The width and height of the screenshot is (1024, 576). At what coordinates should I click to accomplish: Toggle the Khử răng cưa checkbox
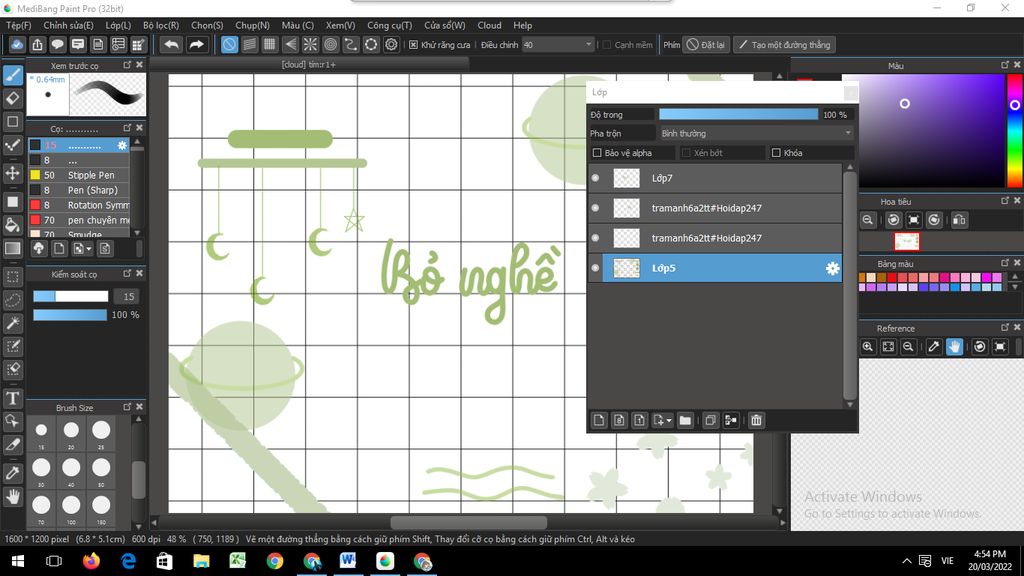pyautogui.click(x=413, y=45)
